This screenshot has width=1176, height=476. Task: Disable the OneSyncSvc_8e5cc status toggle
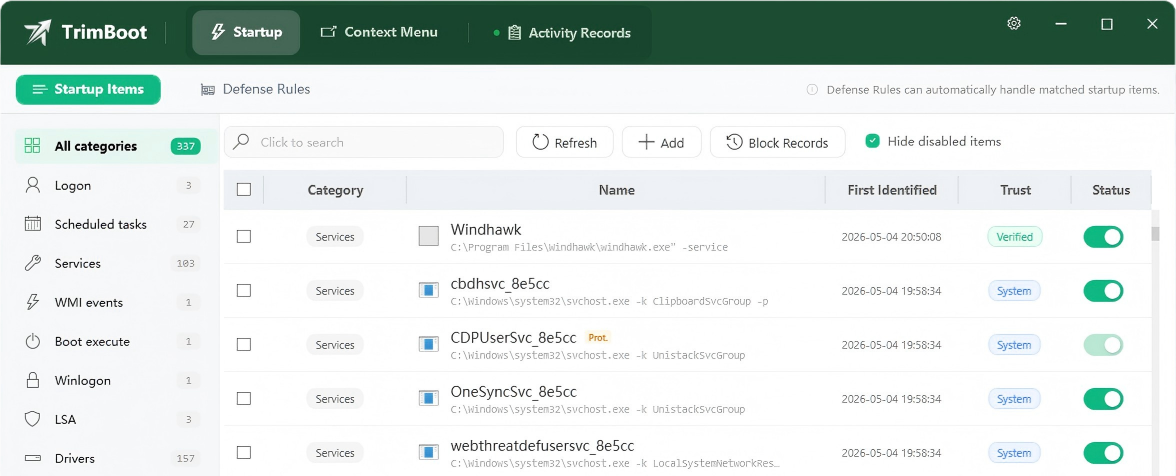[x=1103, y=399]
